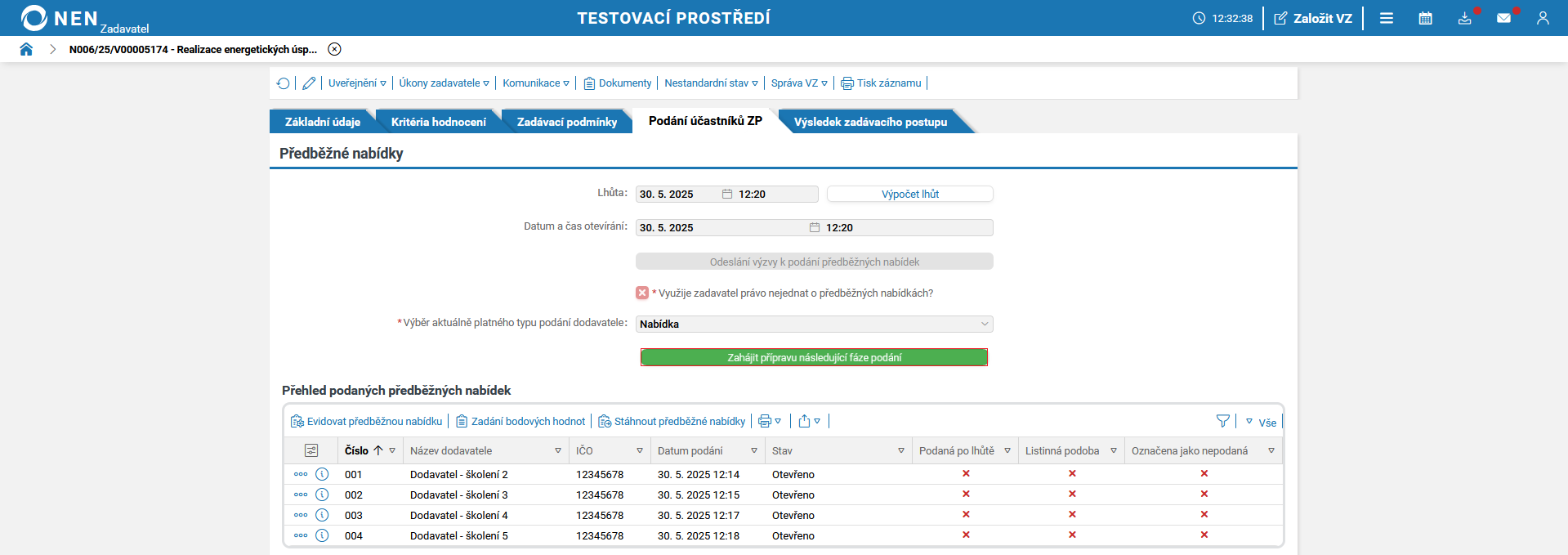Open Dokumenty in toolbar
The image size is (1568, 555).
click(618, 83)
